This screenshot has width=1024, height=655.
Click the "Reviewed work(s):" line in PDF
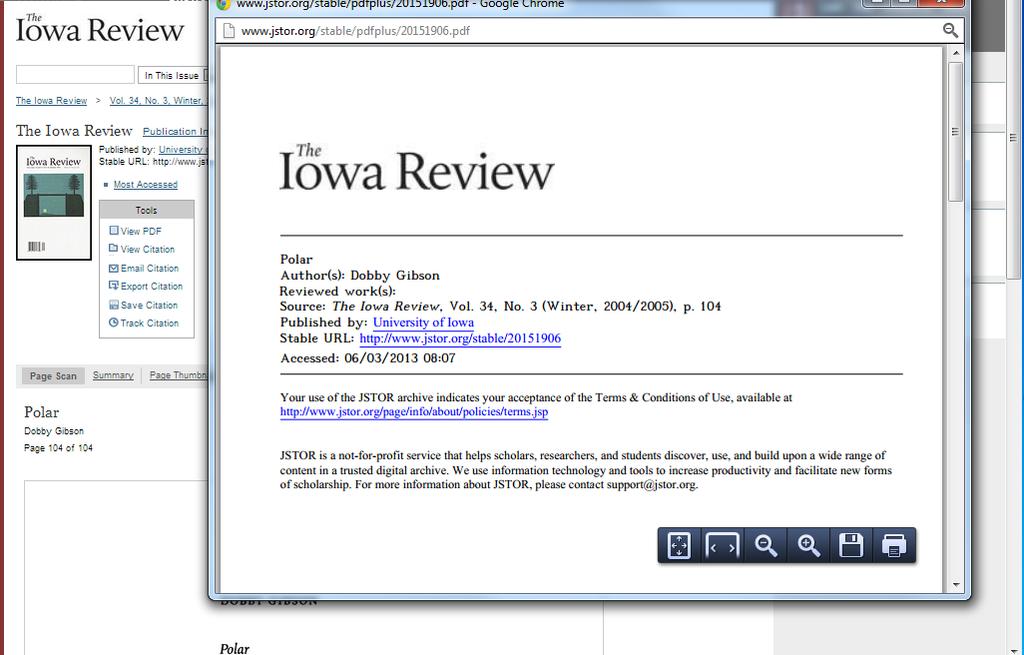coord(338,291)
